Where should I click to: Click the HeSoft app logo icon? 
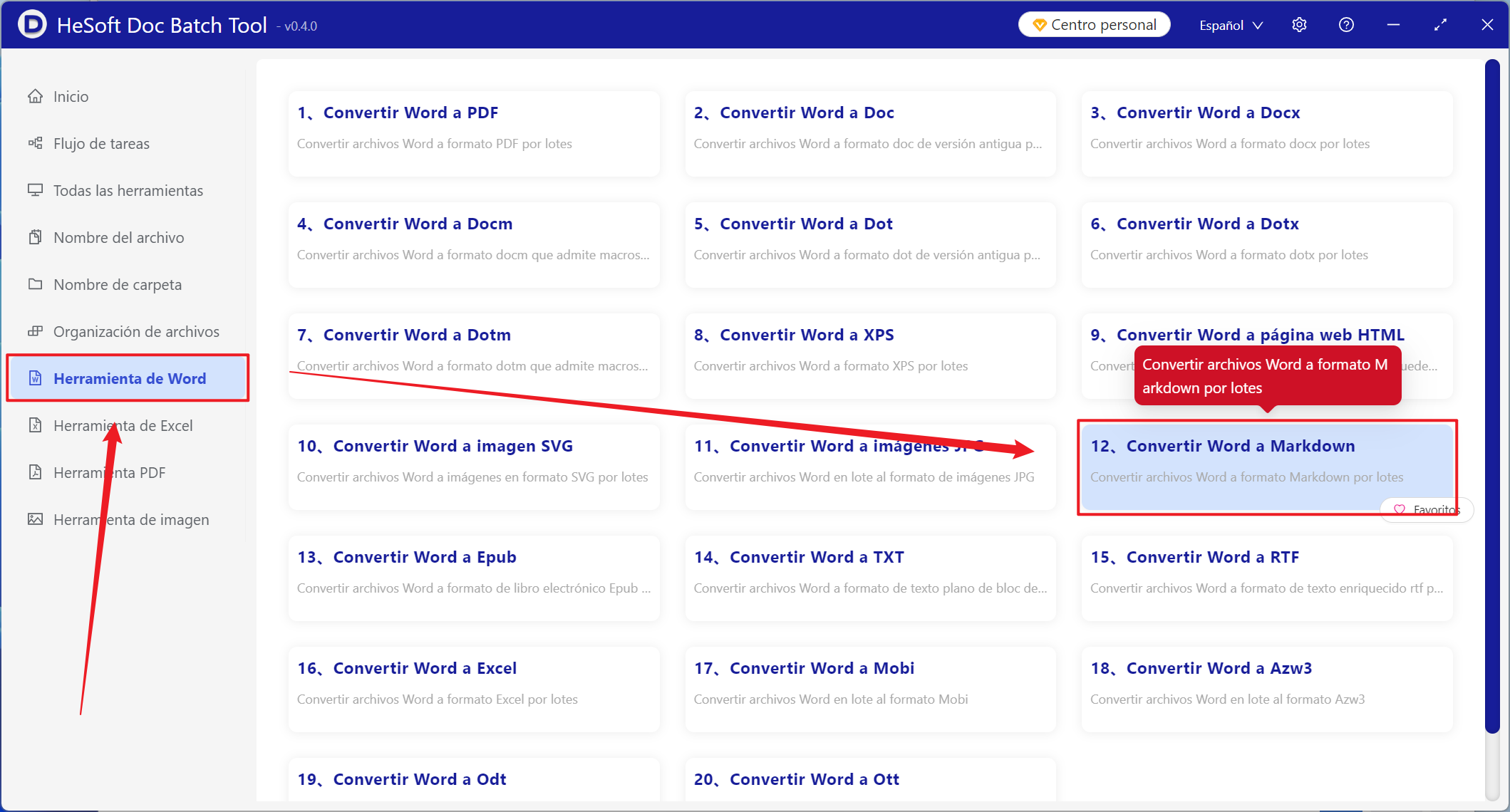coord(32,24)
